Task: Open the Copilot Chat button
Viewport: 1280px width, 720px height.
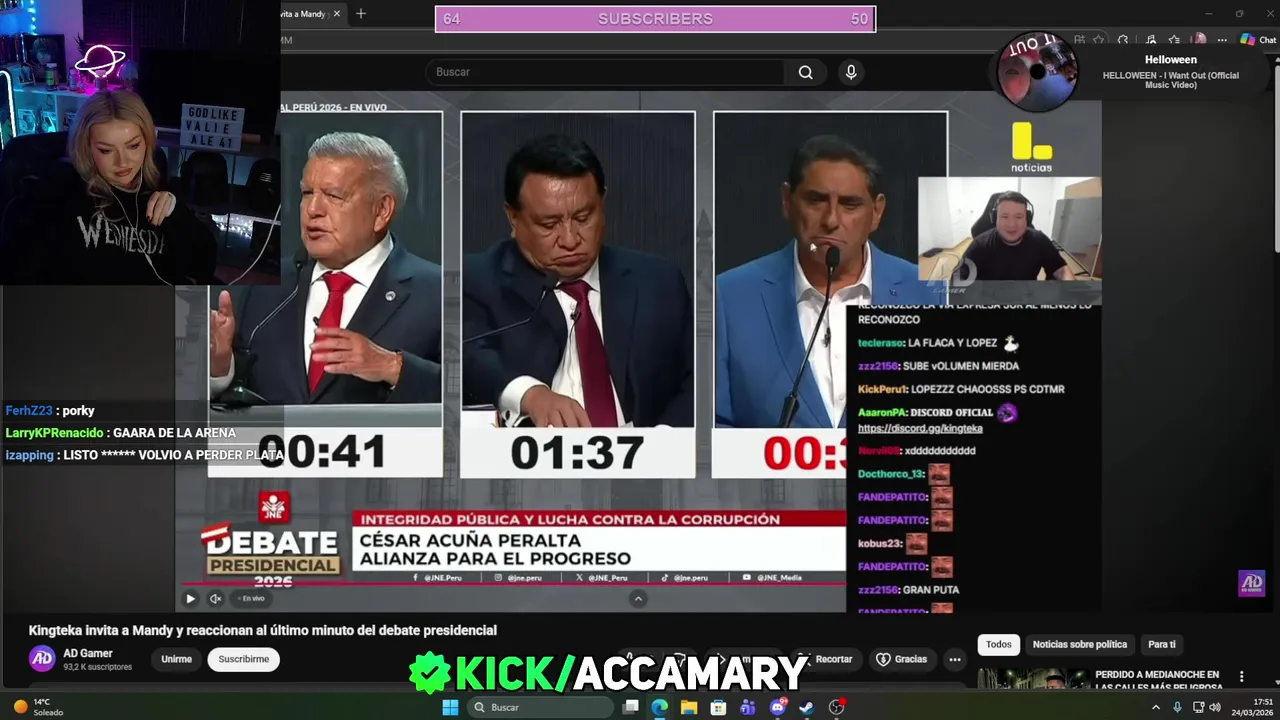Action: coord(1258,40)
